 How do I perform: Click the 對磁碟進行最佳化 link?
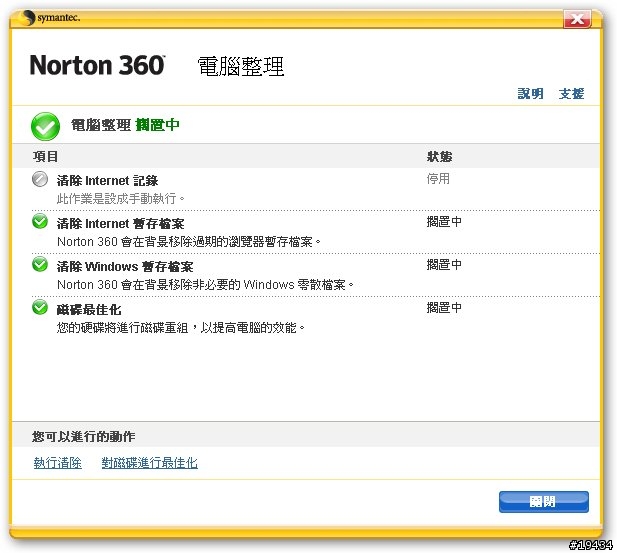click(x=150, y=462)
